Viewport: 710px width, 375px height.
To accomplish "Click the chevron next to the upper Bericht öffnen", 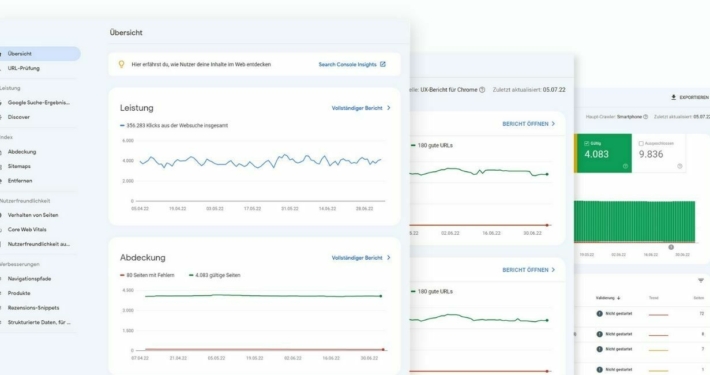I will click(x=553, y=124).
